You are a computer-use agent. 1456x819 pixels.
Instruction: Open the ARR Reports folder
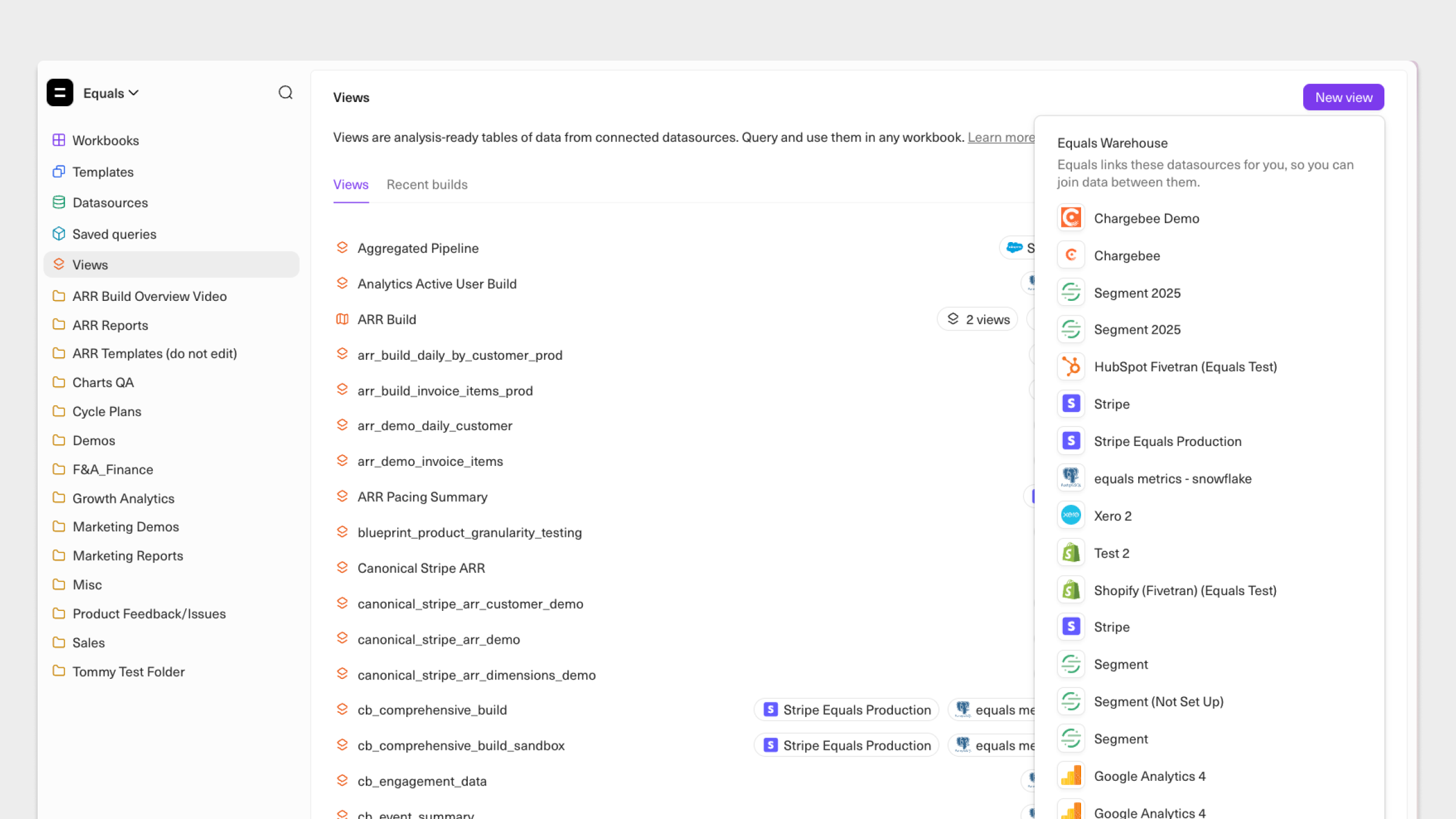coord(110,325)
